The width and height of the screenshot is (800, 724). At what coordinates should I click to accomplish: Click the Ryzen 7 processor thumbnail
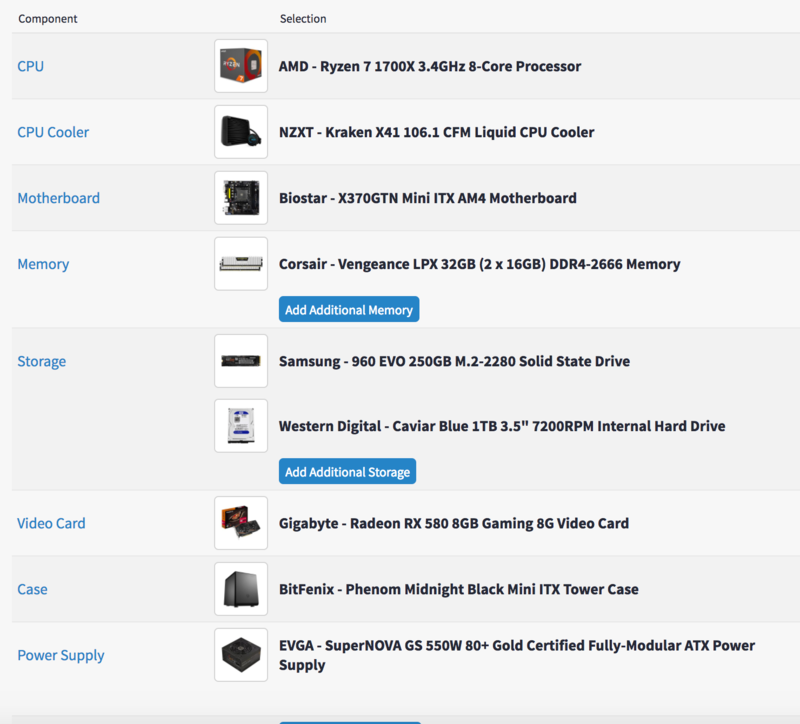pos(241,66)
